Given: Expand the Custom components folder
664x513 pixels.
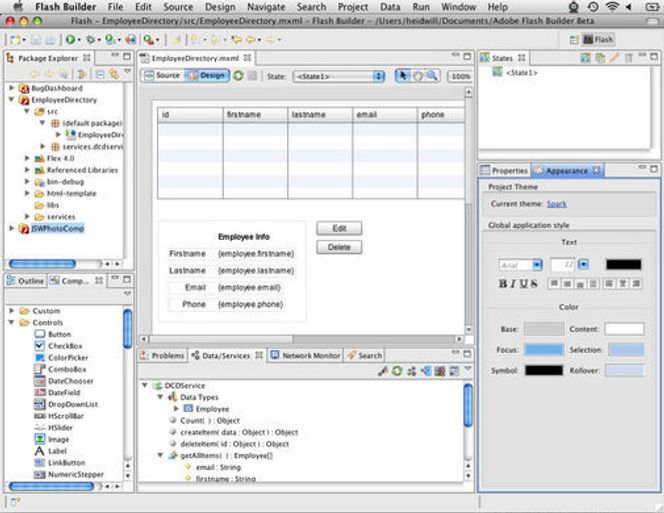Looking at the screenshot, I should click(x=12, y=311).
